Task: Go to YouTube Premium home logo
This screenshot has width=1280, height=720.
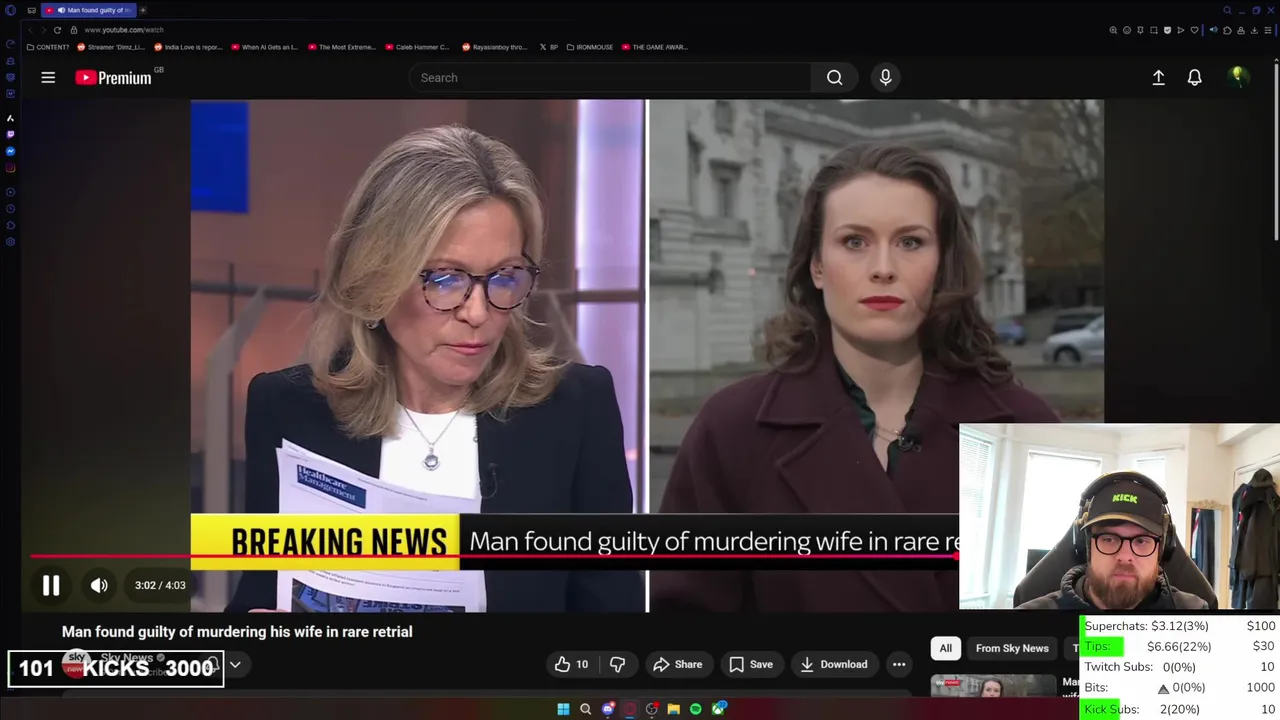Action: point(113,77)
